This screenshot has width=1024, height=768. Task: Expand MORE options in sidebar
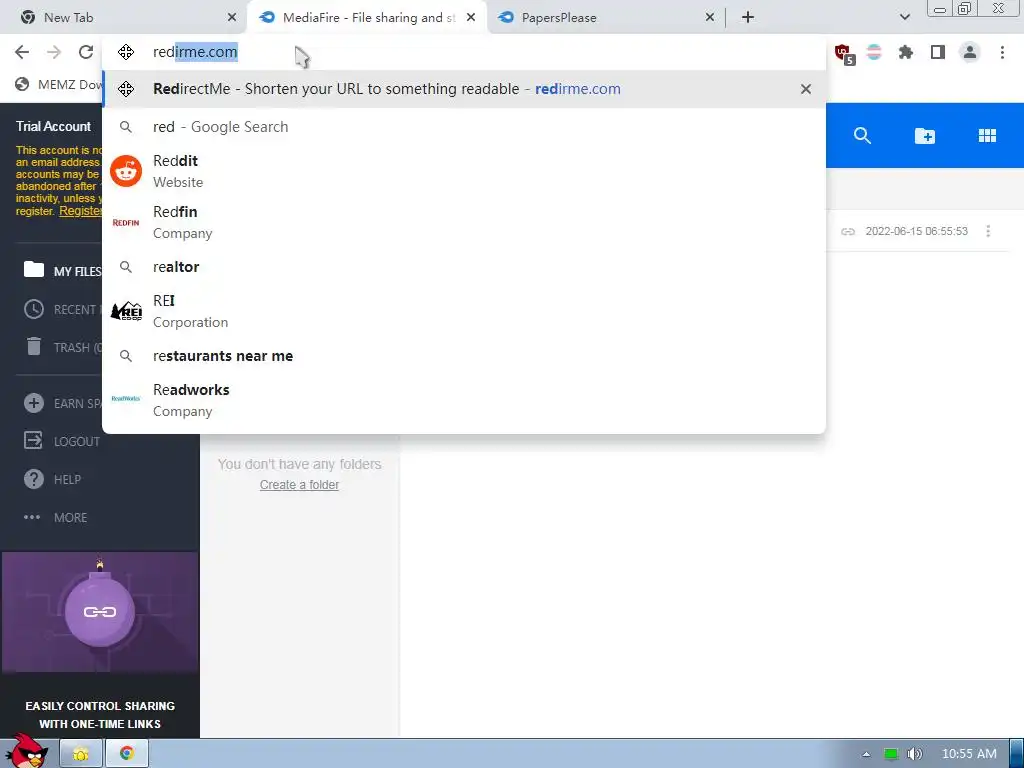(x=56, y=517)
